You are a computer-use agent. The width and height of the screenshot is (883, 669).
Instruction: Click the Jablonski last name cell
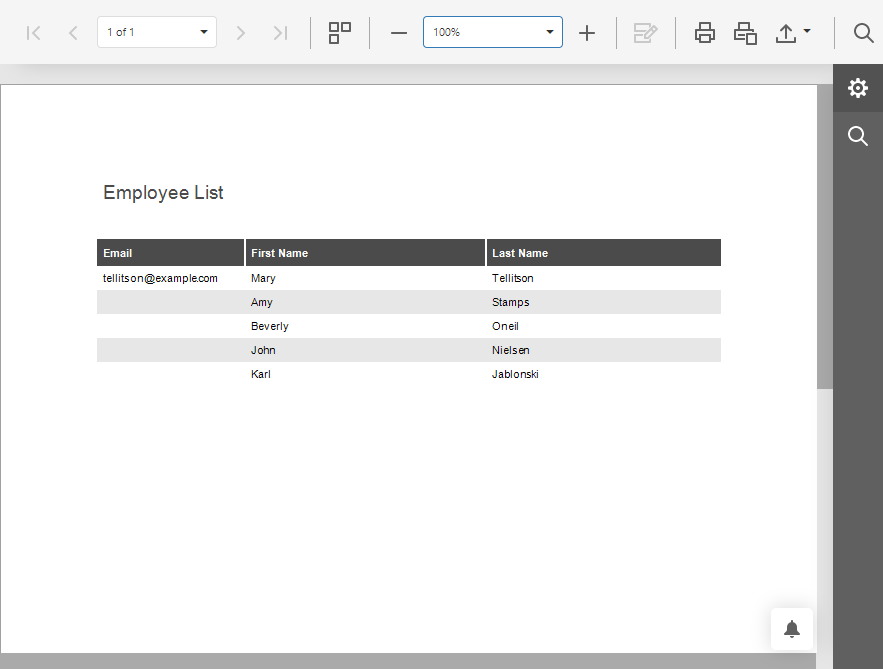pos(604,374)
